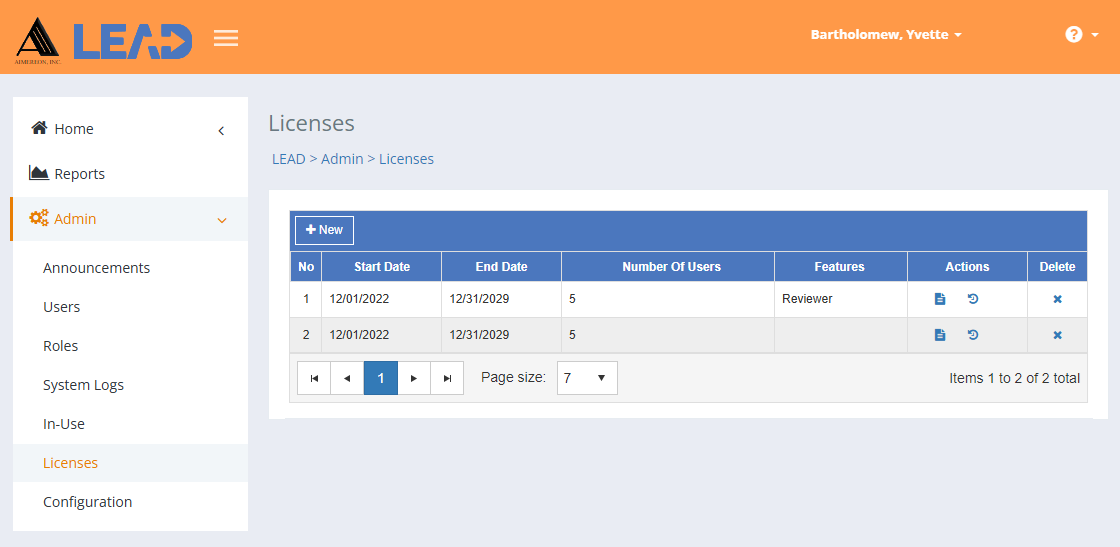1120x547 pixels.
Task: Open the help question mark menu
Action: [1080, 35]
